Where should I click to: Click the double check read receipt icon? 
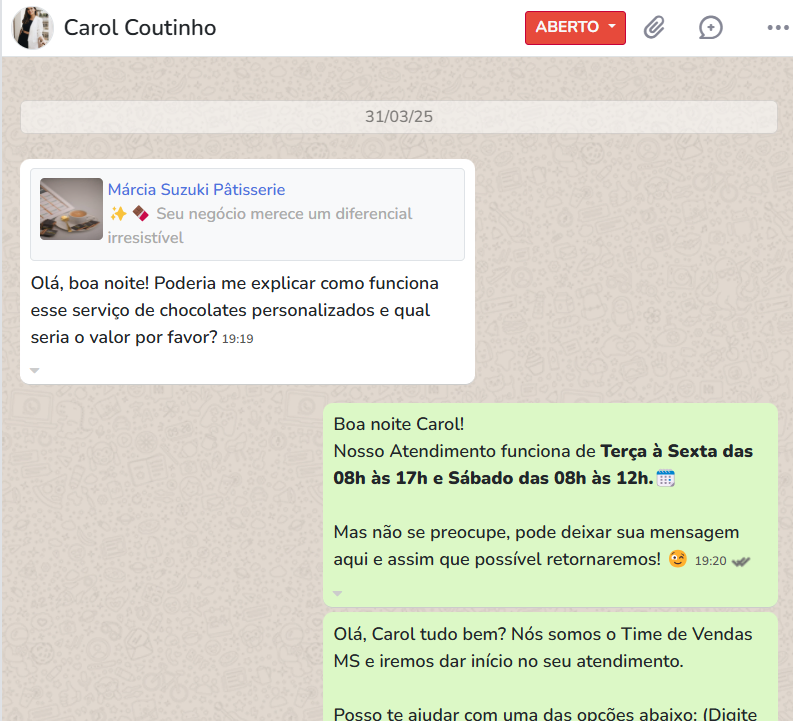click(741, 561)
